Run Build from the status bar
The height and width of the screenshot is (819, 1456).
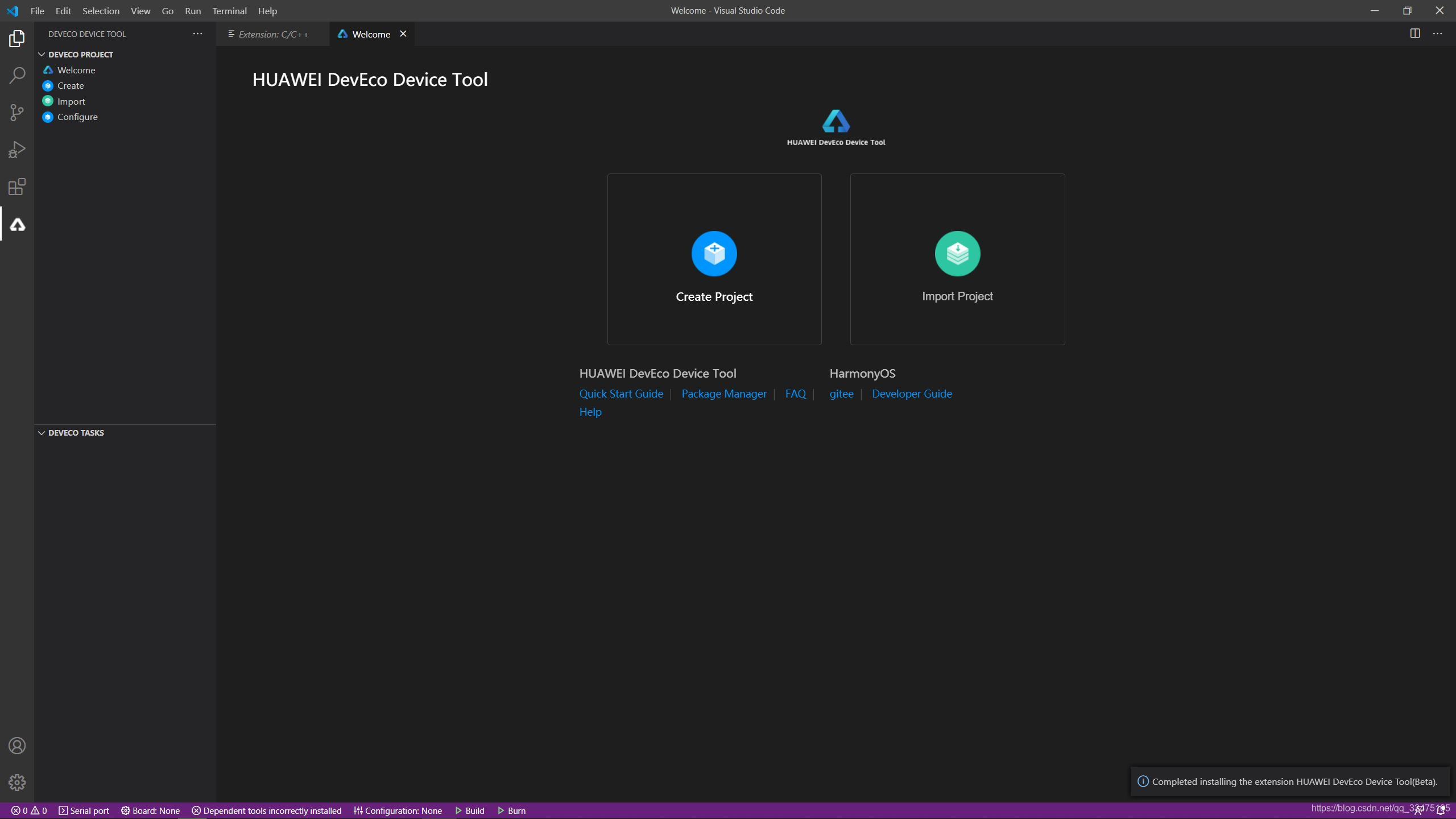470,811
